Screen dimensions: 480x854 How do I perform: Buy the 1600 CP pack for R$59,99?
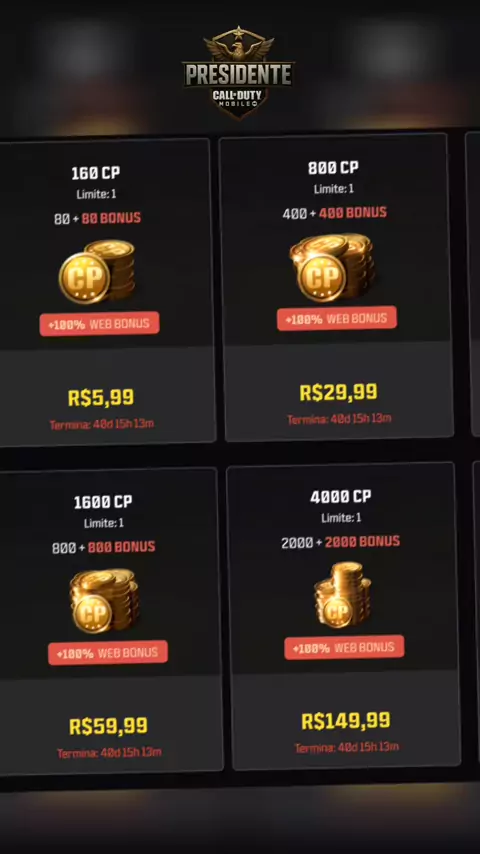[x=108, y=726]
